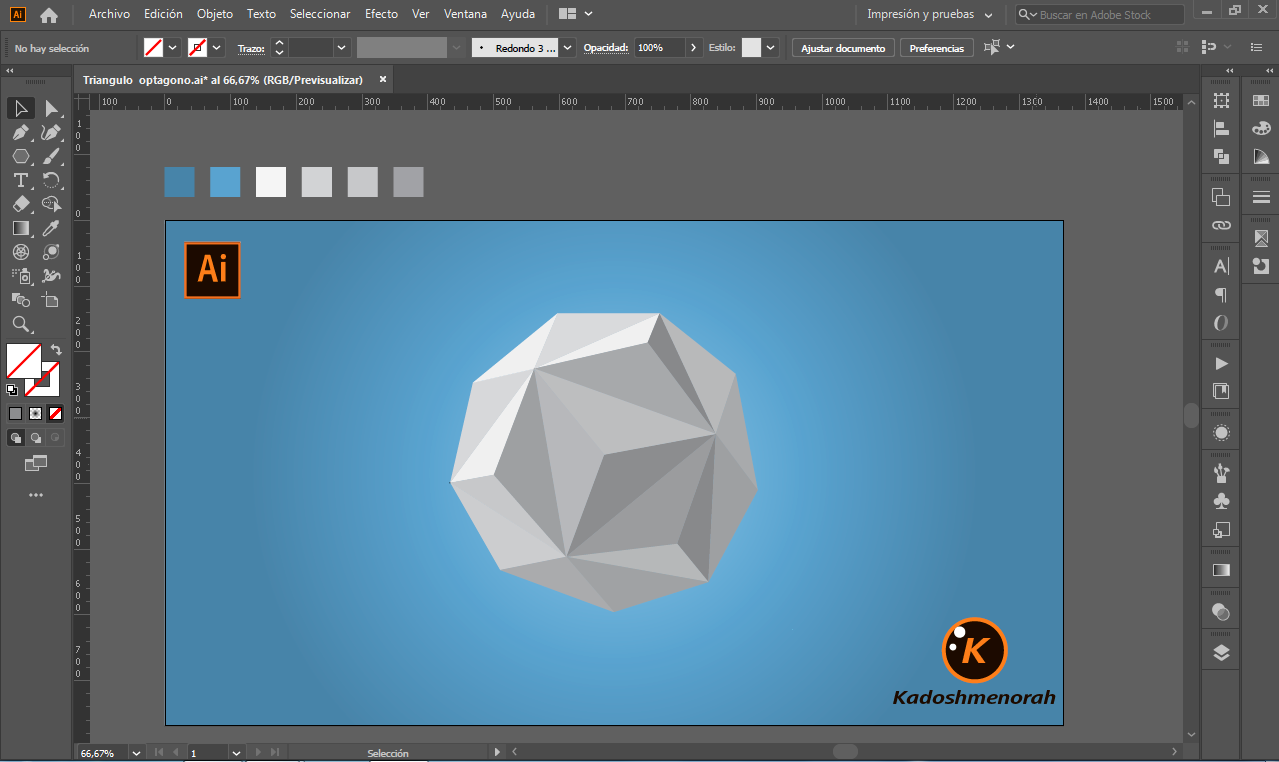
Task: Open the Swatches panel
Action: (x=1261, y=100)
